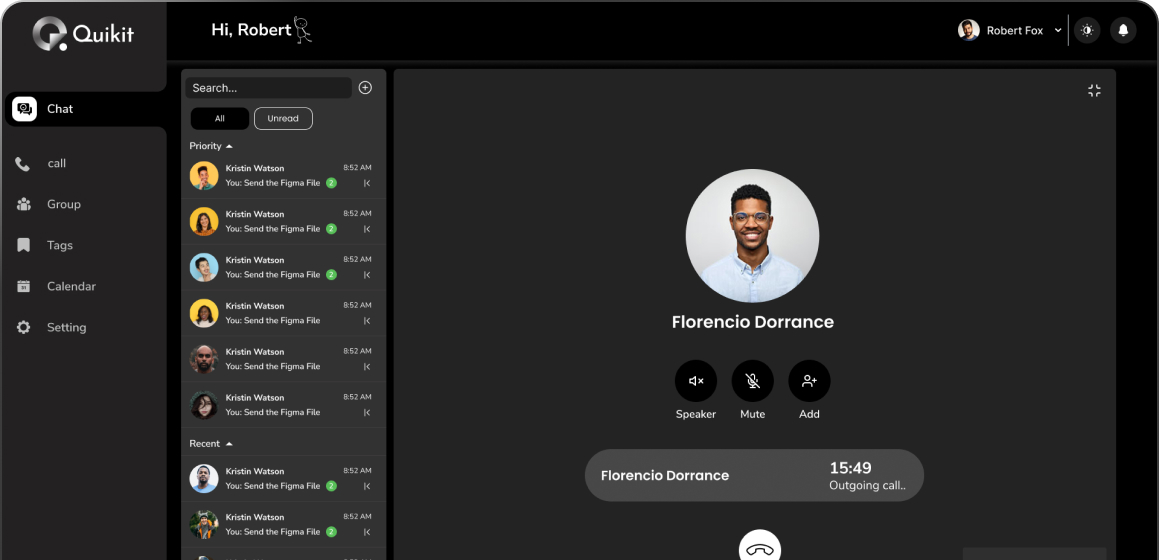Open the Robert Fox account dropdown

pyautogui.click(x=1010, y=30)
